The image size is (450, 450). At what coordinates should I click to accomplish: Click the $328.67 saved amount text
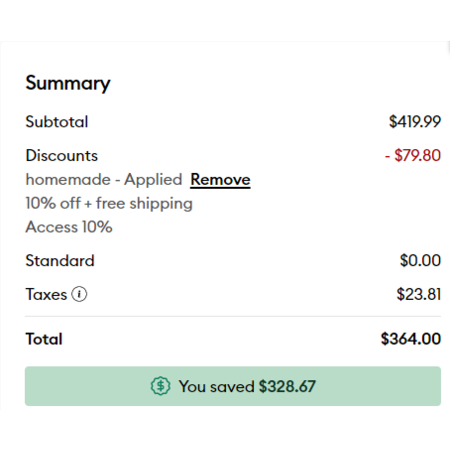[287, 386]
